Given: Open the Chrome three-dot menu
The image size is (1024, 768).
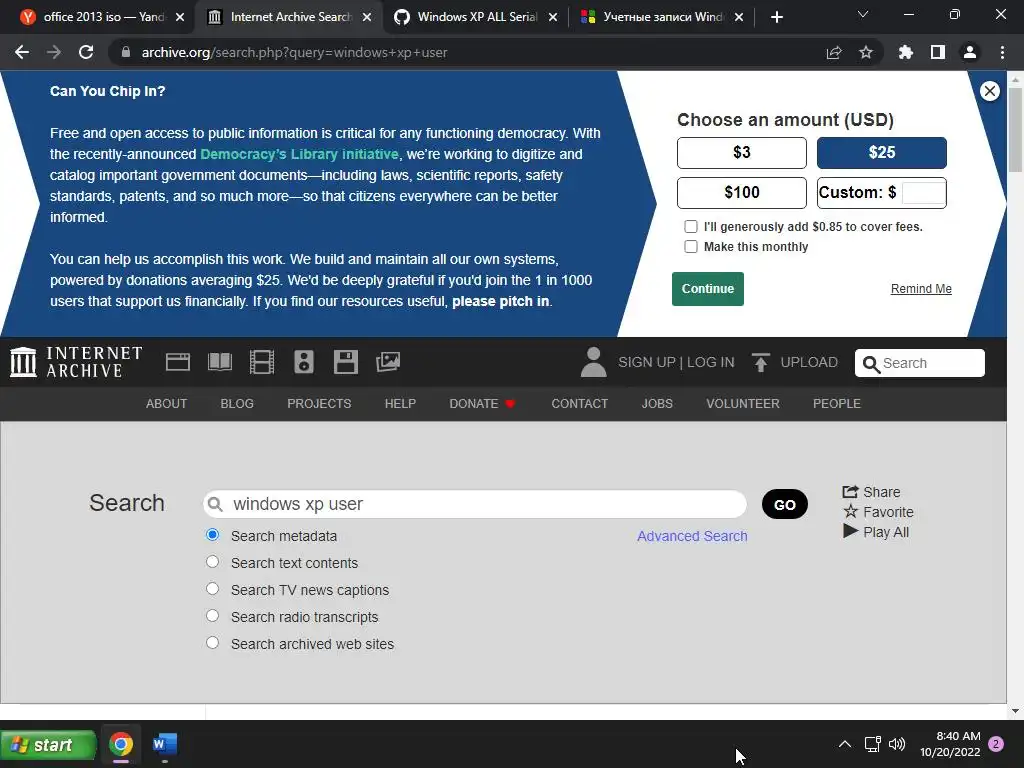Looking at the screenshot, I should tap(1002, 52).
